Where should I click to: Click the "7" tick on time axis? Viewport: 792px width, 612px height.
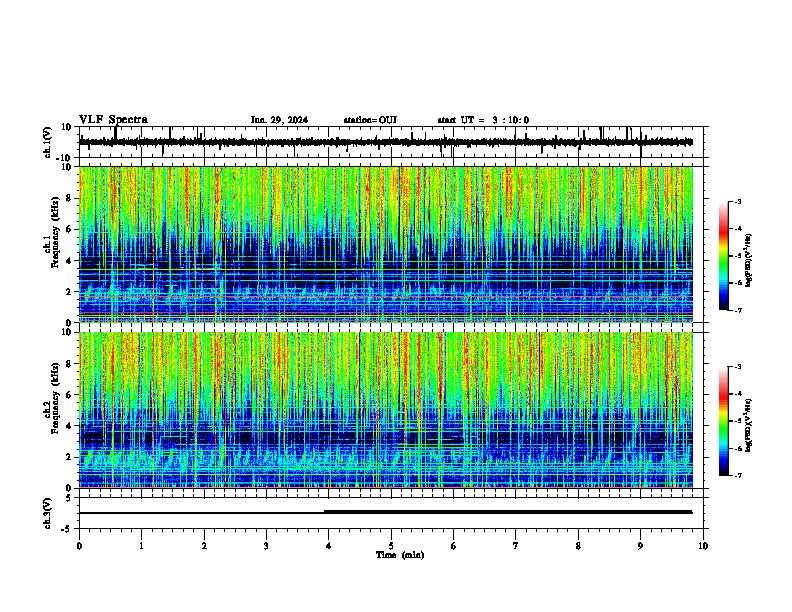[516, 546]
